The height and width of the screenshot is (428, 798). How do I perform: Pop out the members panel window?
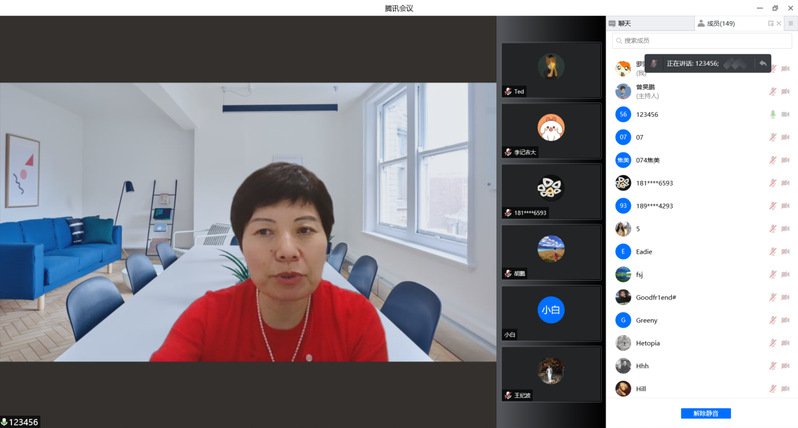tap(770, 23)
